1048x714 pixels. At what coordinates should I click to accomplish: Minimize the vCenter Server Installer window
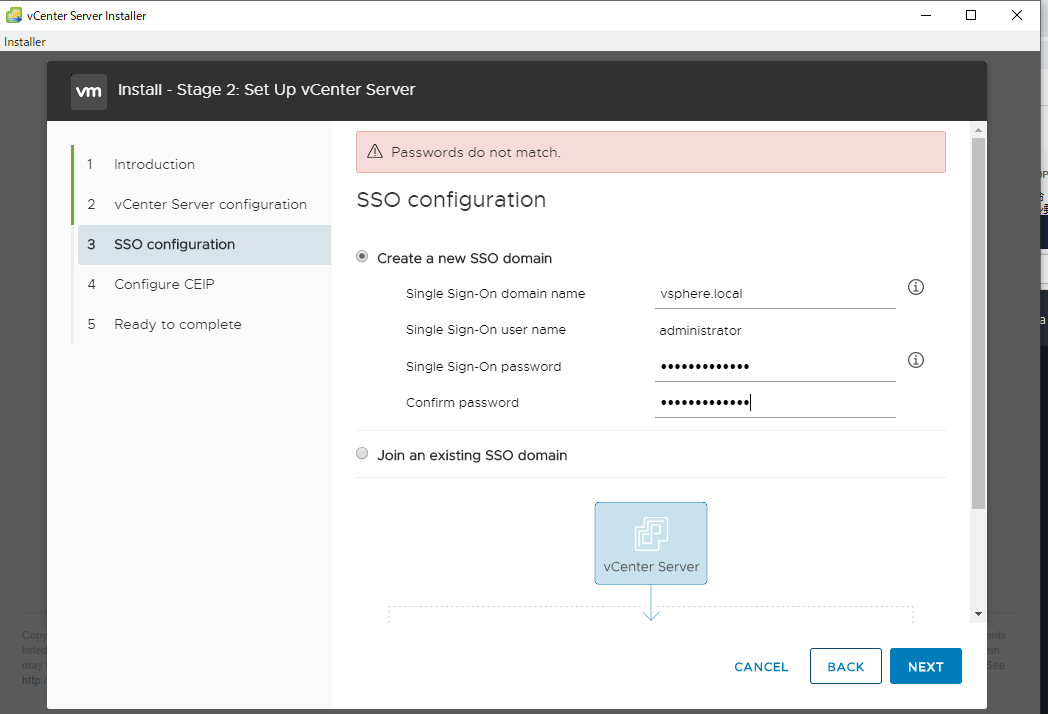point(926,15)
